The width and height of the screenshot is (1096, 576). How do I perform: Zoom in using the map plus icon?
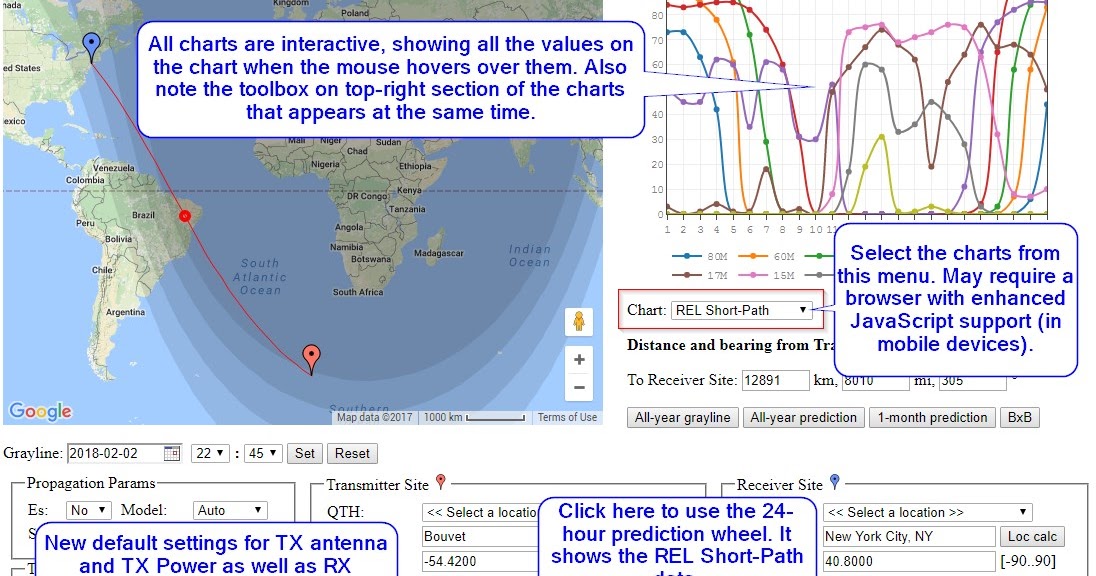[x=579, y=358]
